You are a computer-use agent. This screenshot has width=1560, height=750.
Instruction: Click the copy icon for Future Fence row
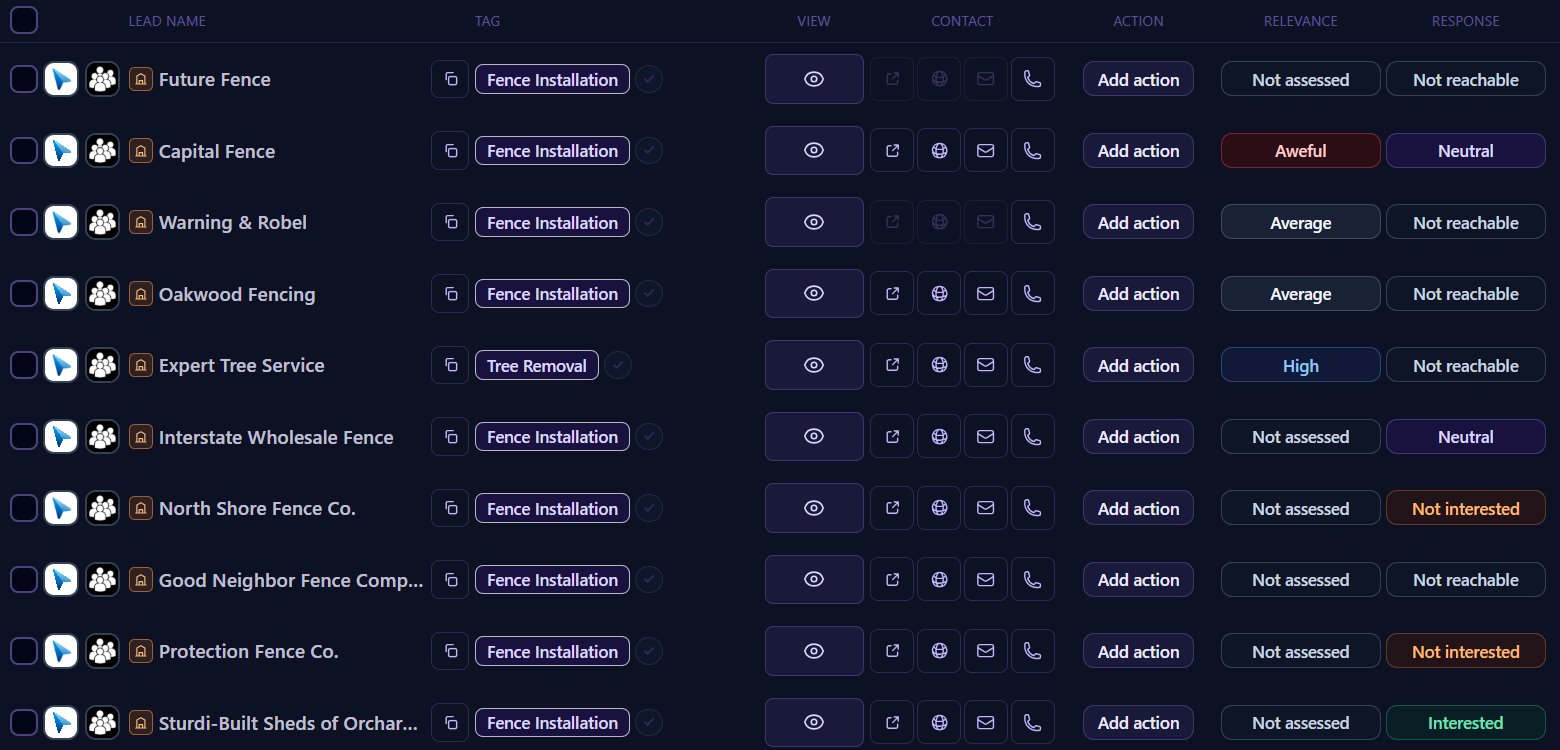pyautogui.click(x=450, y=80)
